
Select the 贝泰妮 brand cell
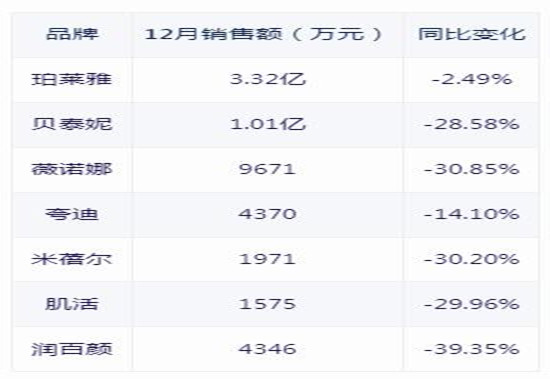(x=72, y=124)
